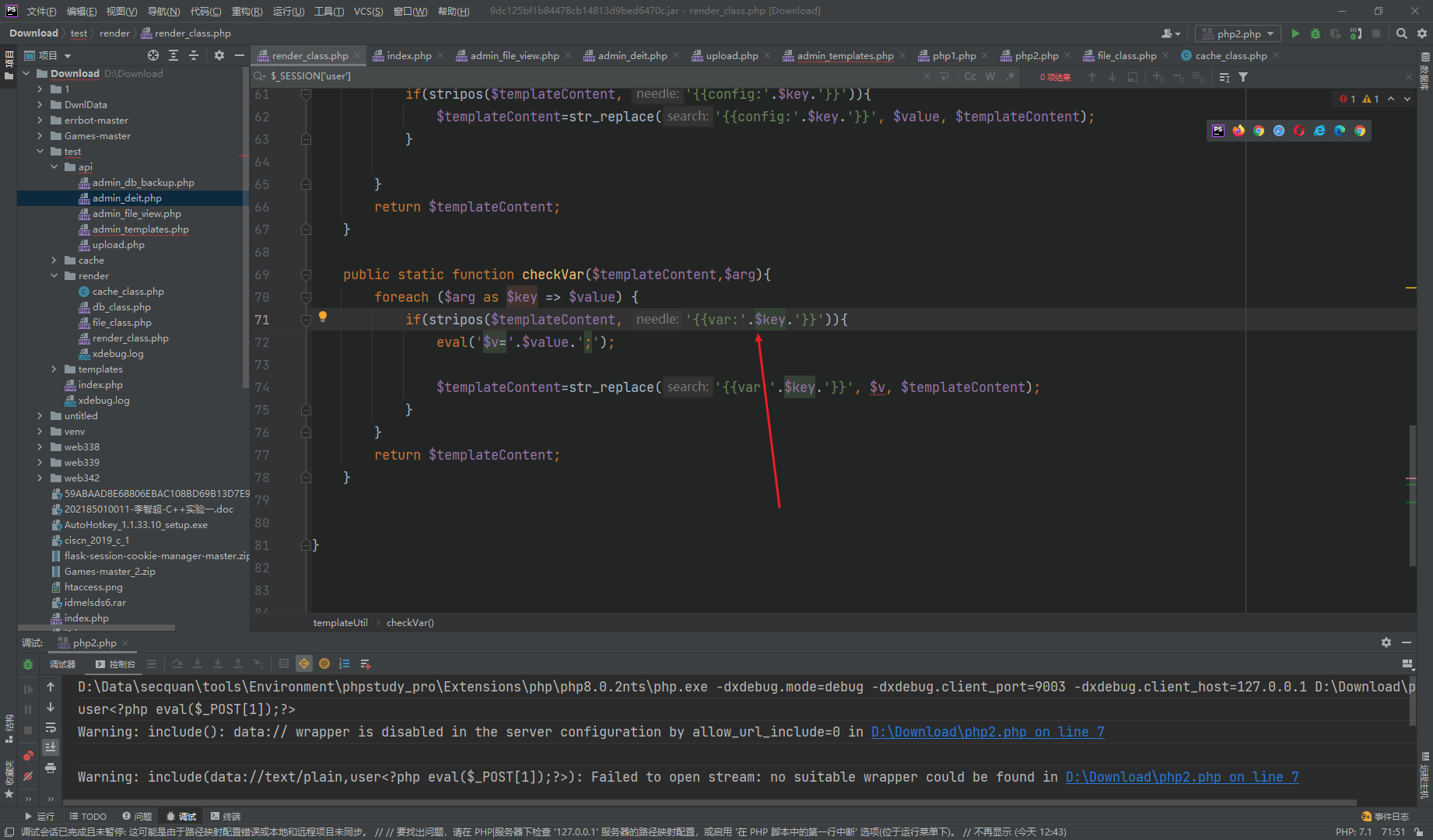Close the find bar
This screenshot has width=1433, height=840.
pyautogui.click(x=1408, y=77)
